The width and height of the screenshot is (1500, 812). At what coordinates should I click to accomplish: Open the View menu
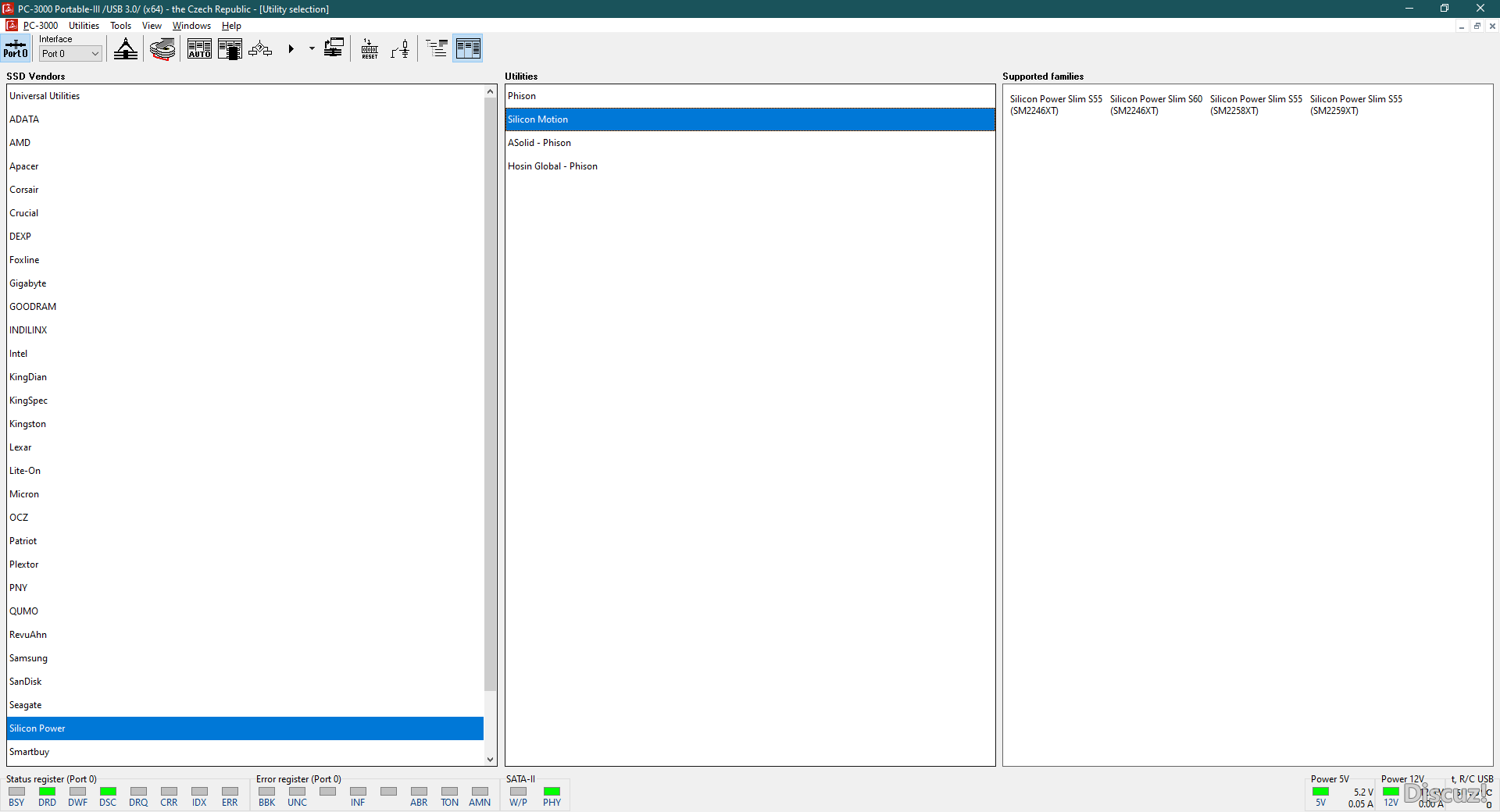(x=152, y=26)
